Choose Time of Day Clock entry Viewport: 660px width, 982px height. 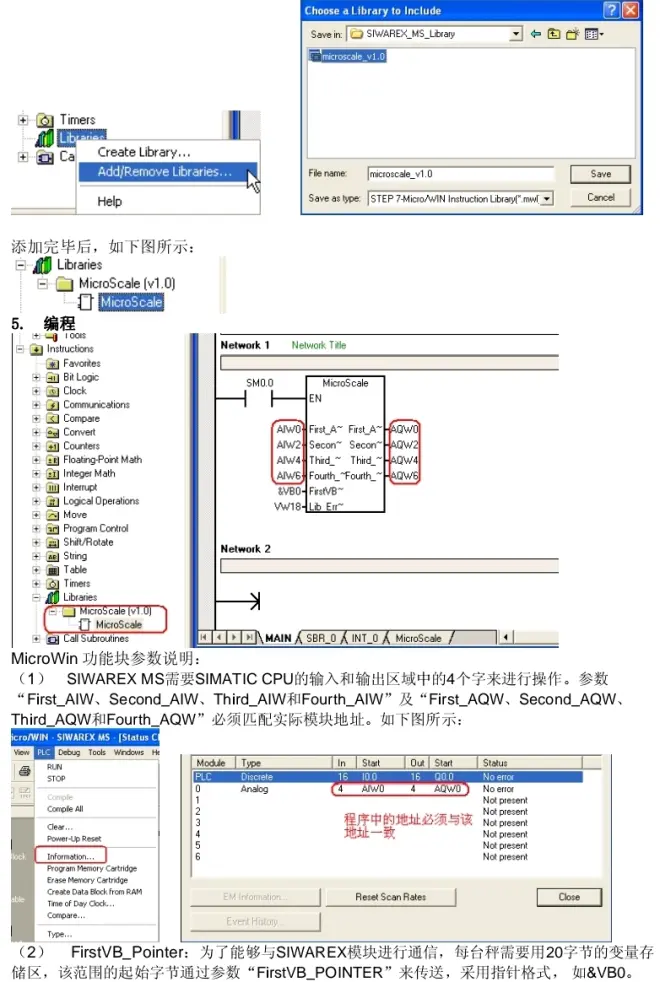(81, 904)
